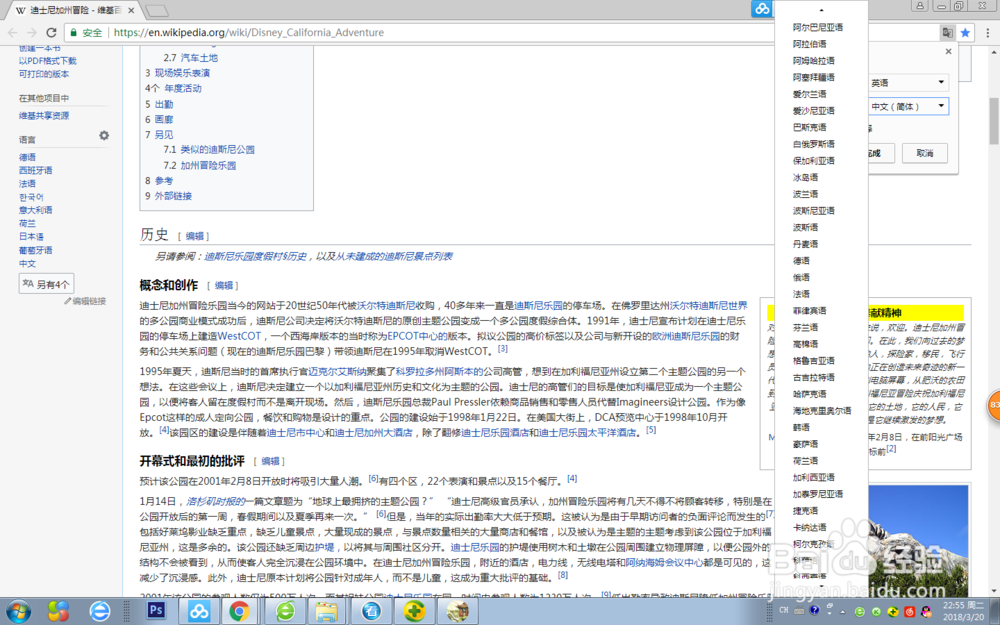Jump to 现场娱乐表演 in the contents
The width and height of the screenshot is (1000, 625).
[182, 73]
